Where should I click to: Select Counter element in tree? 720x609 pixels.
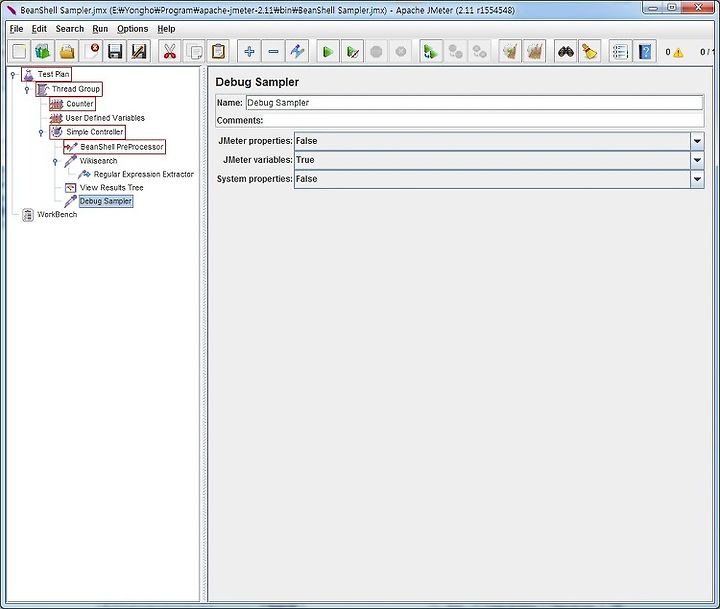(x=73, y=104)
